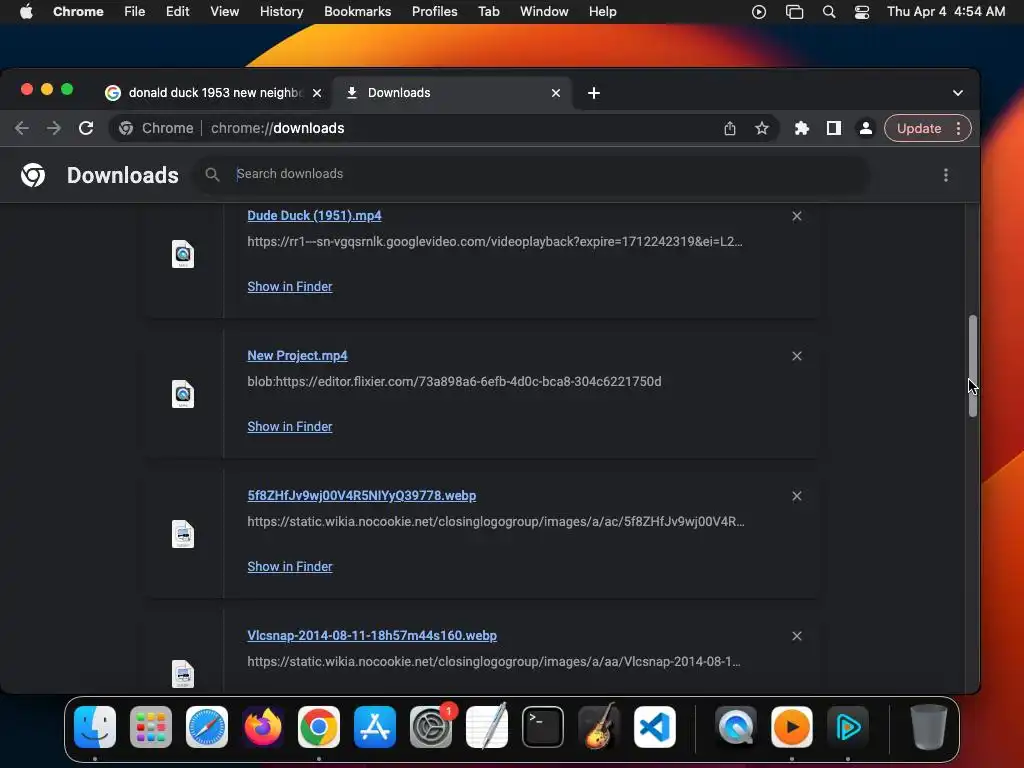This screenshot has width=1024, height=768.
Task: Open New Project.mp4 file link
Action: (x=297, y=355)
